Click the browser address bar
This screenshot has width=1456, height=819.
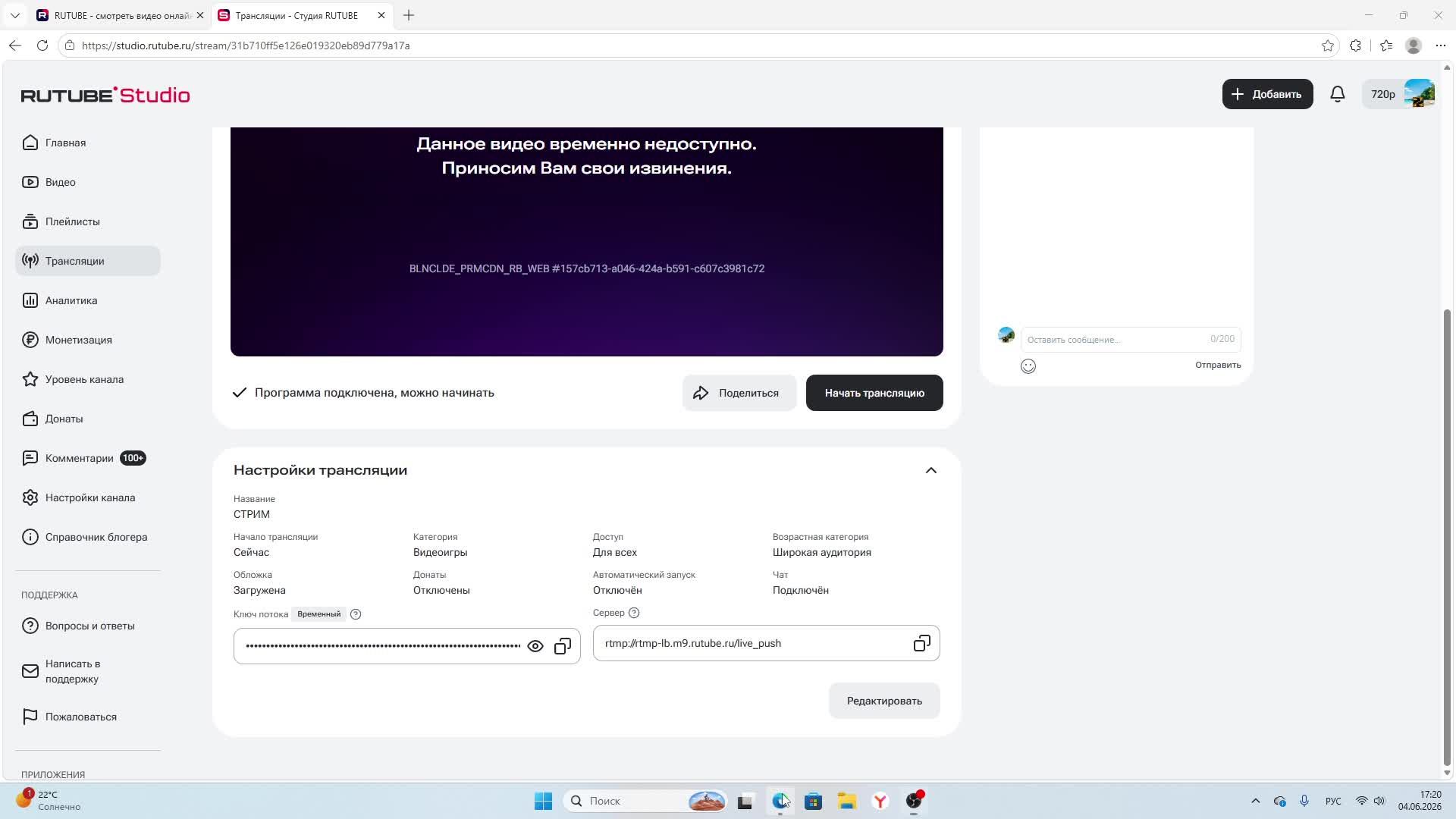coord(698,45)
